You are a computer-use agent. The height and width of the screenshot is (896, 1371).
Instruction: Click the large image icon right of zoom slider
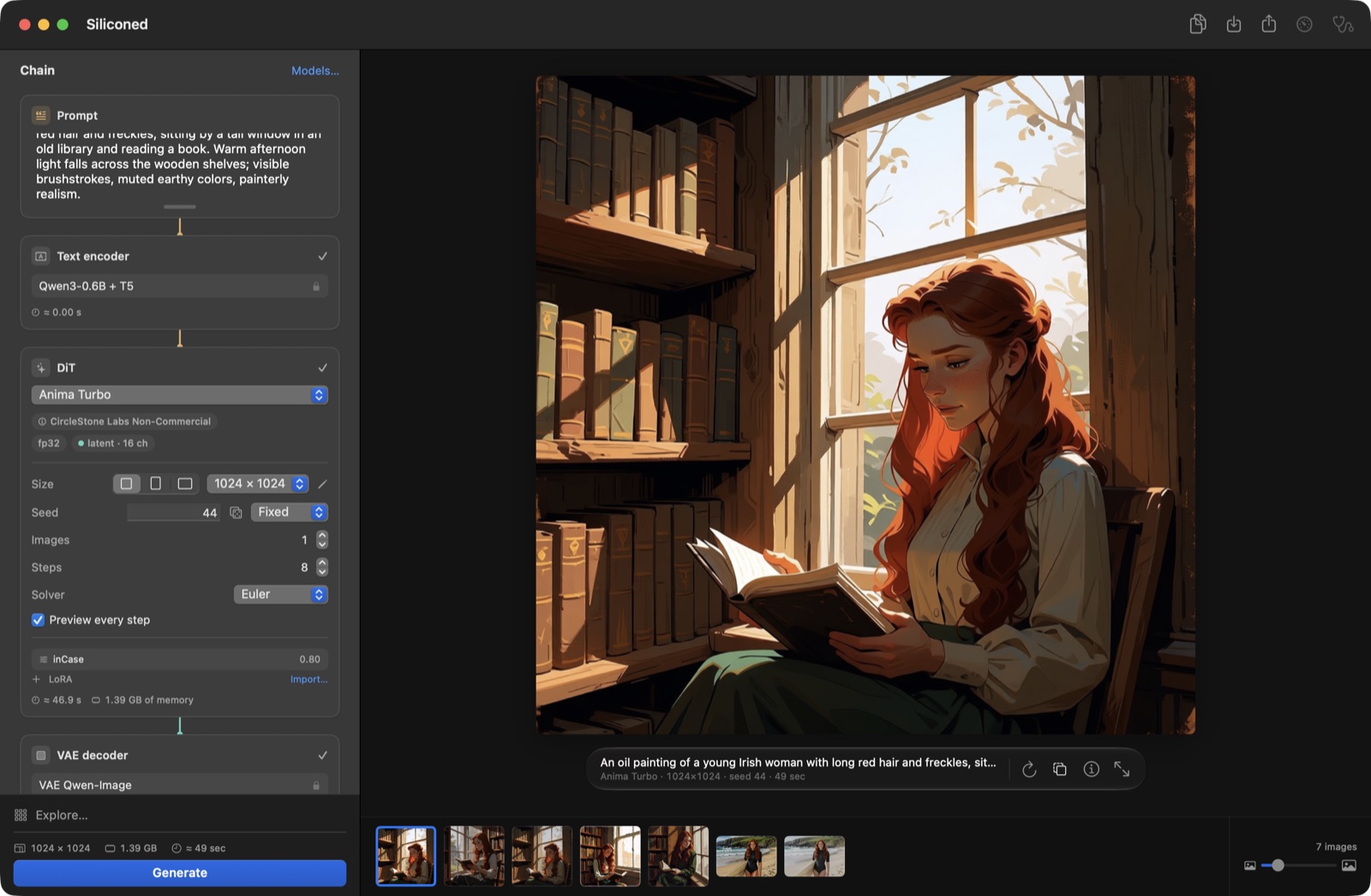[x=1349, y=865]
